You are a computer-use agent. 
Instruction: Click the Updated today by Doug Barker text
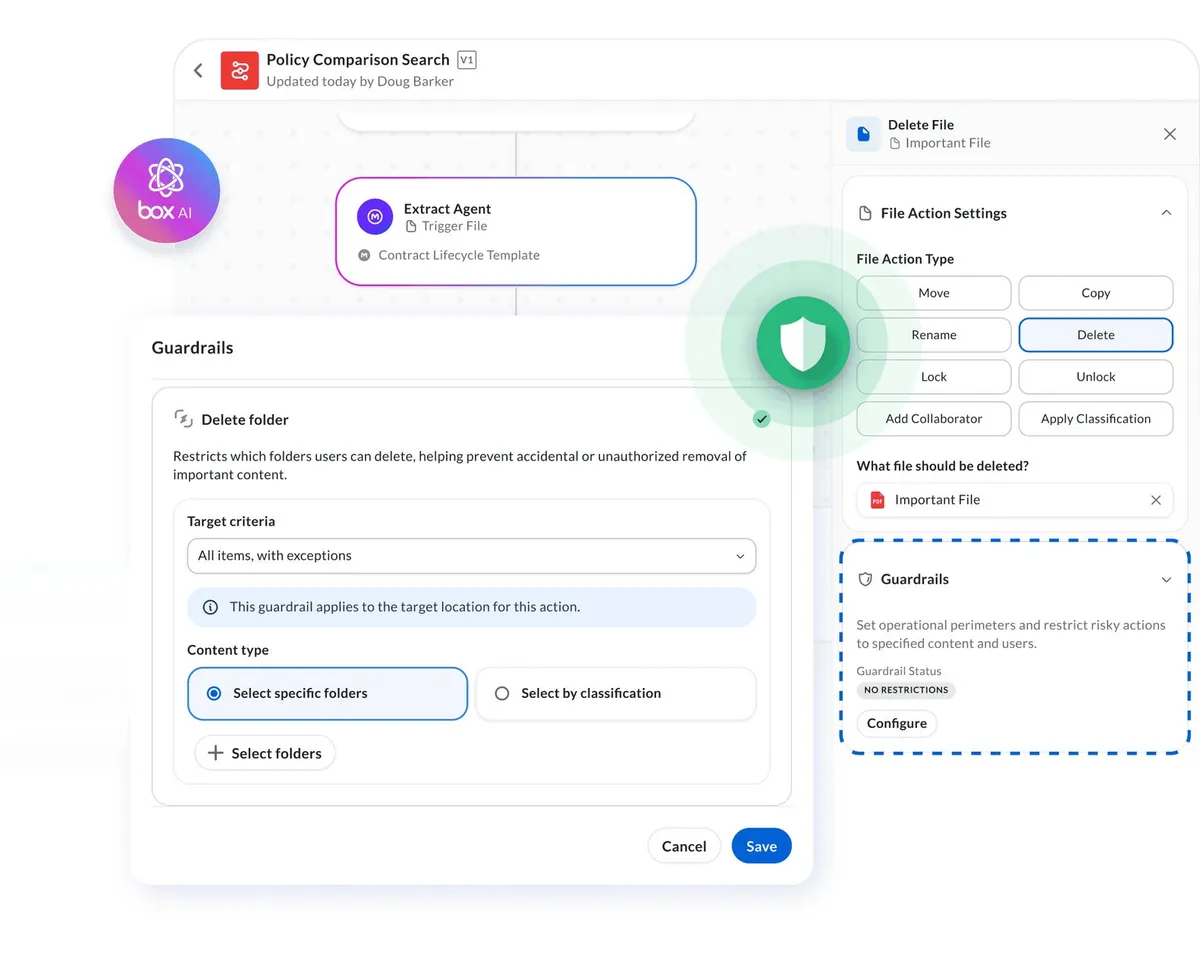coord(360,81)
